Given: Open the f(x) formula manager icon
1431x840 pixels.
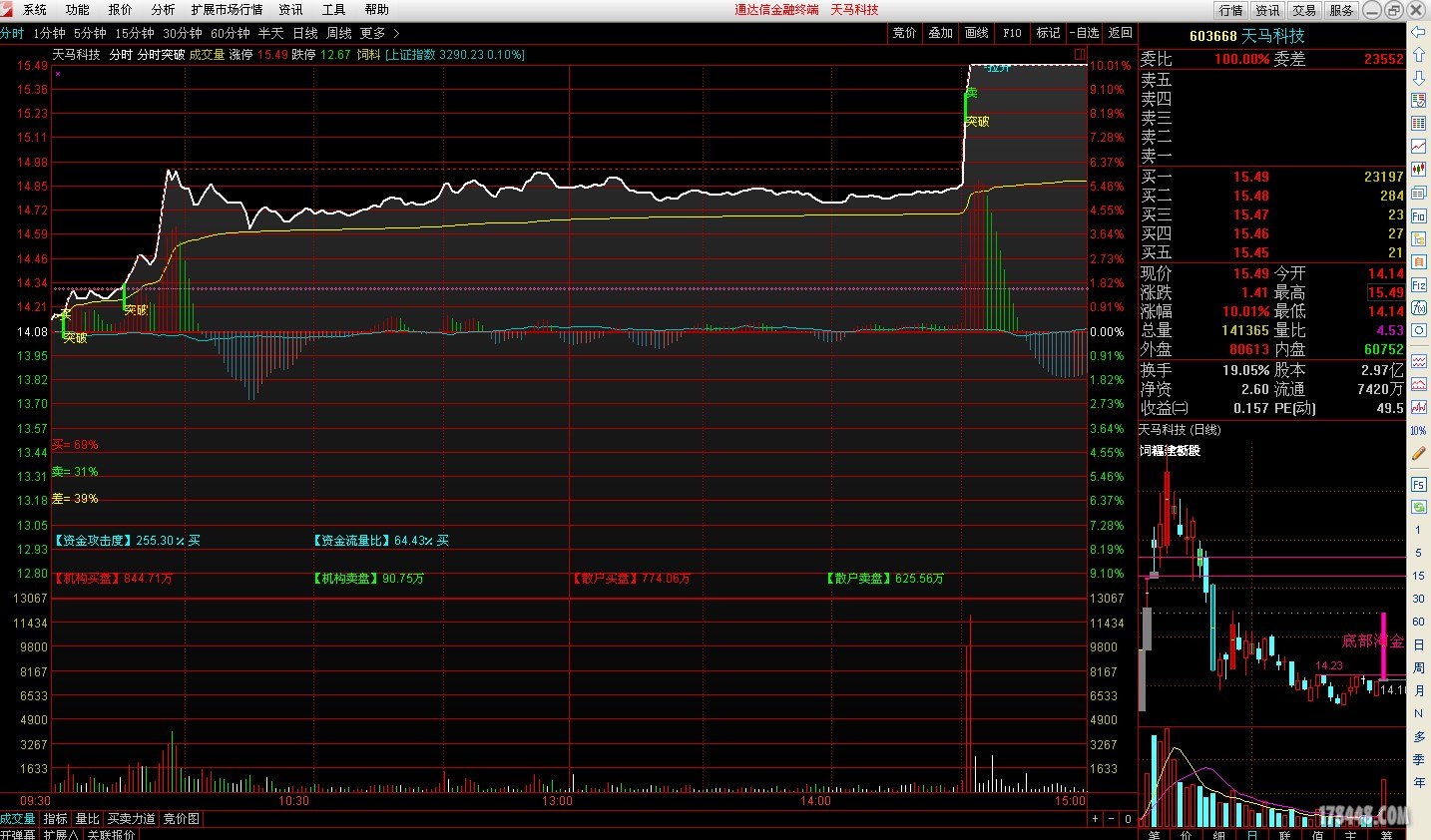Looking at the screenshot, I should [1418, 307].
